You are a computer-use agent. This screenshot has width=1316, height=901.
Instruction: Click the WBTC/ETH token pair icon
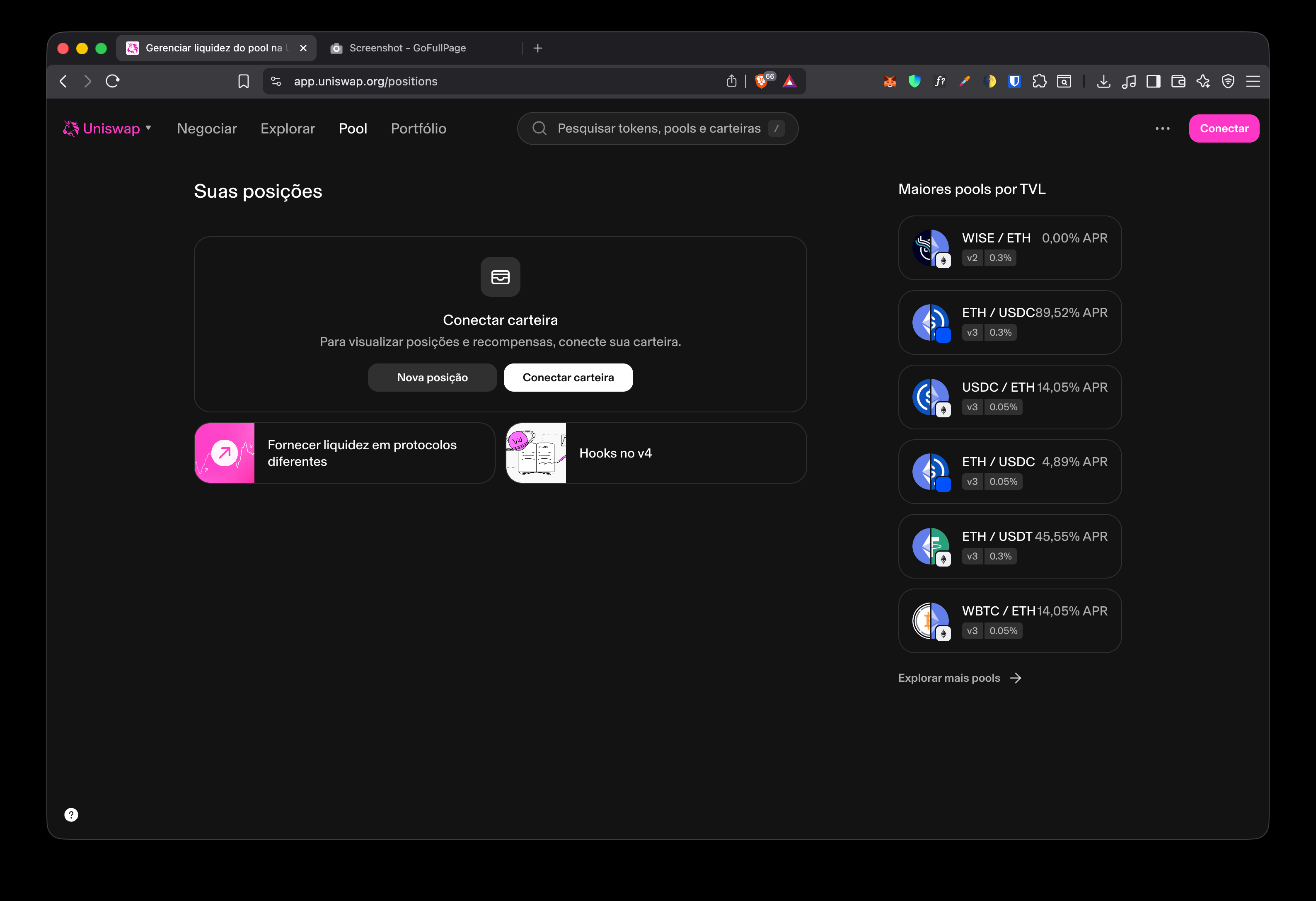(x=931, y=621)
